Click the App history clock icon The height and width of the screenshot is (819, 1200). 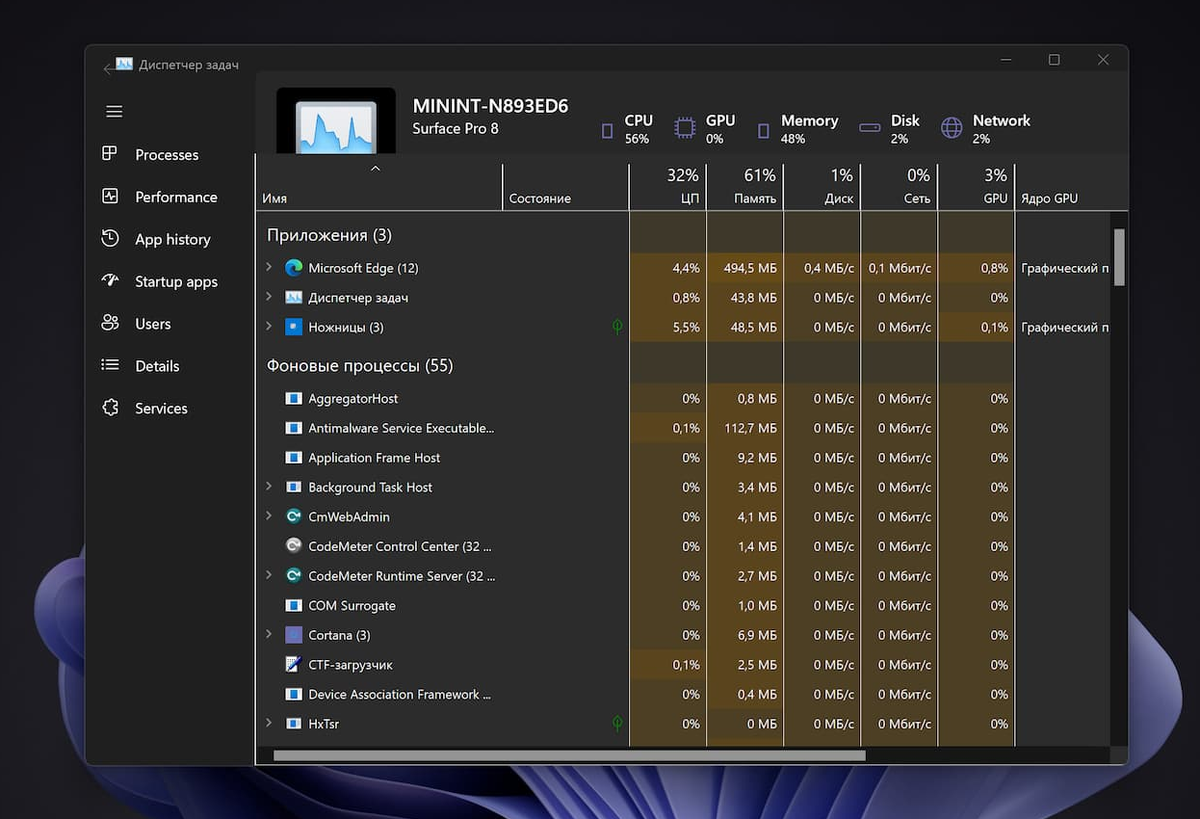coord(110,239)
